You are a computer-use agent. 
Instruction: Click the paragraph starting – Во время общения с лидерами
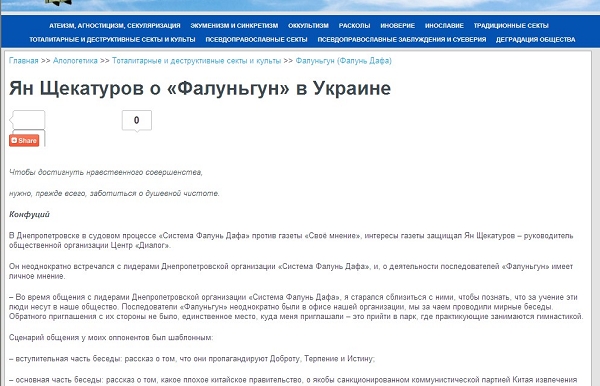coord(296,307)
